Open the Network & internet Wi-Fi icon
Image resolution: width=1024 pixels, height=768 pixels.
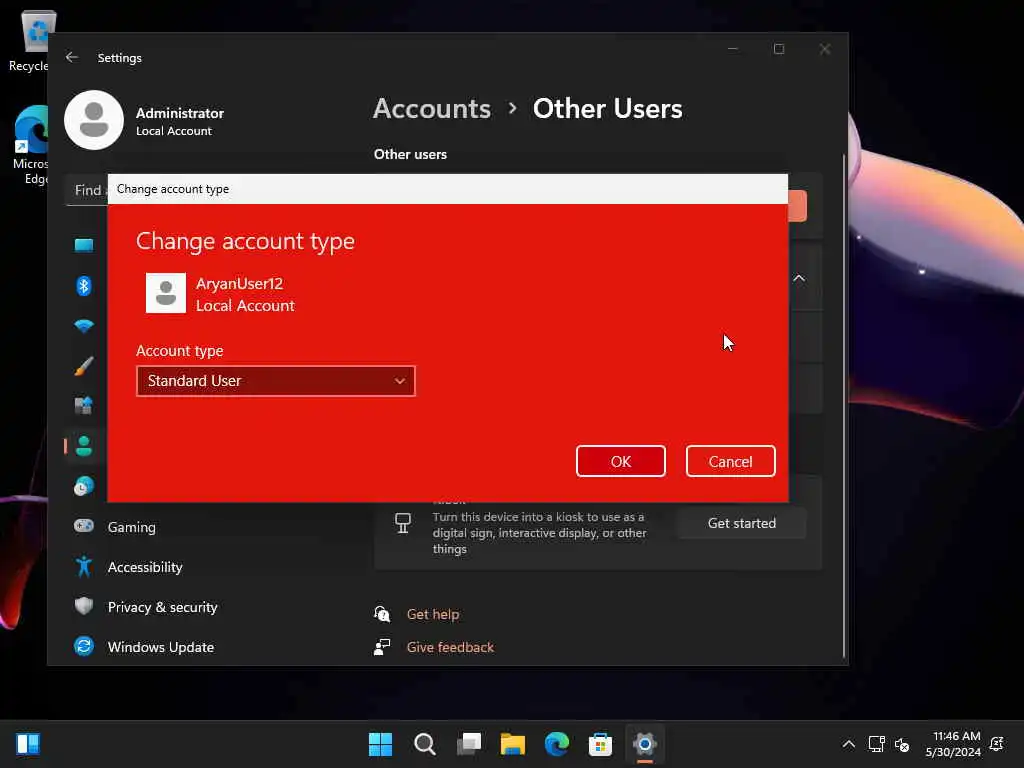(84, 326)
